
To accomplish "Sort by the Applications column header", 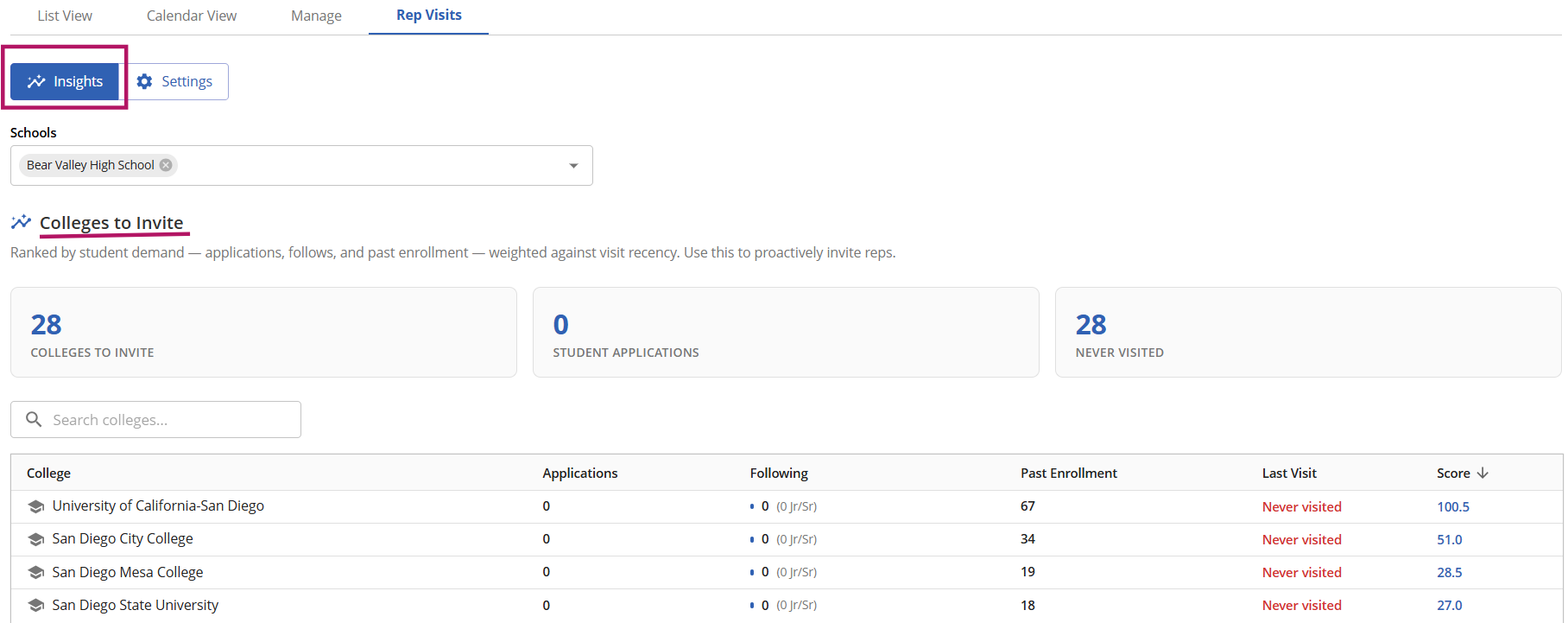I will tap(580, 473).
